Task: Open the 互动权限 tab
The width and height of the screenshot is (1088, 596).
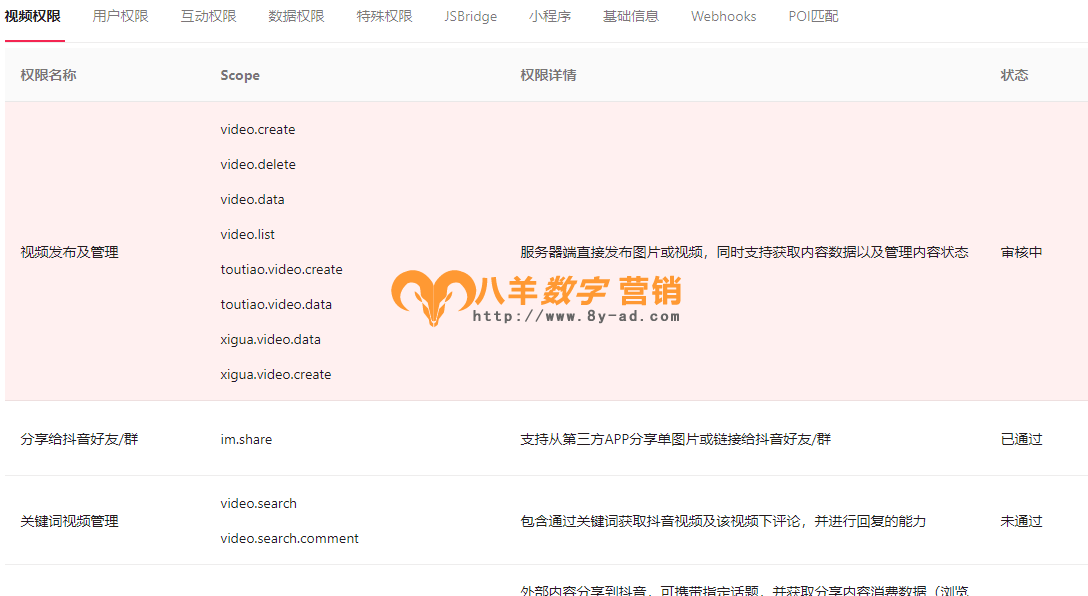Action: (x=208, y=16)
